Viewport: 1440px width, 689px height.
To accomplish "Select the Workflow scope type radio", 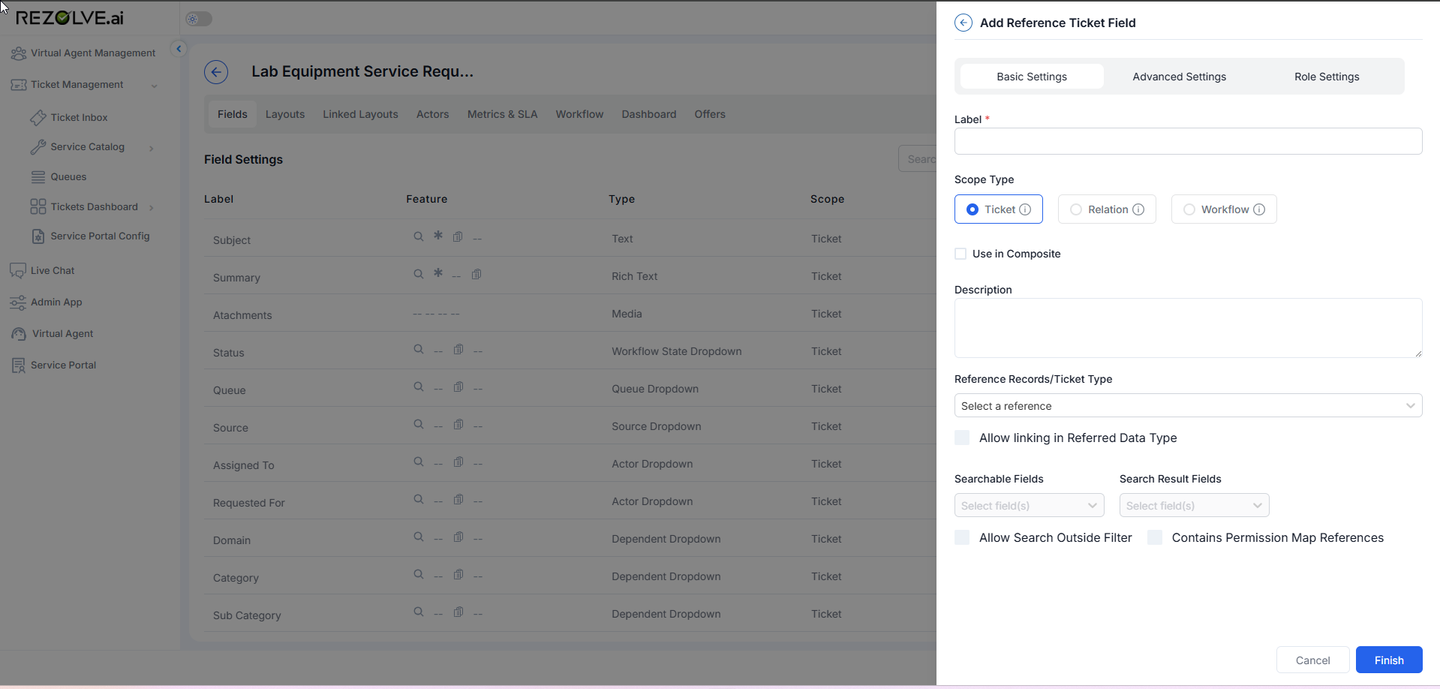I will point(1189,210).
